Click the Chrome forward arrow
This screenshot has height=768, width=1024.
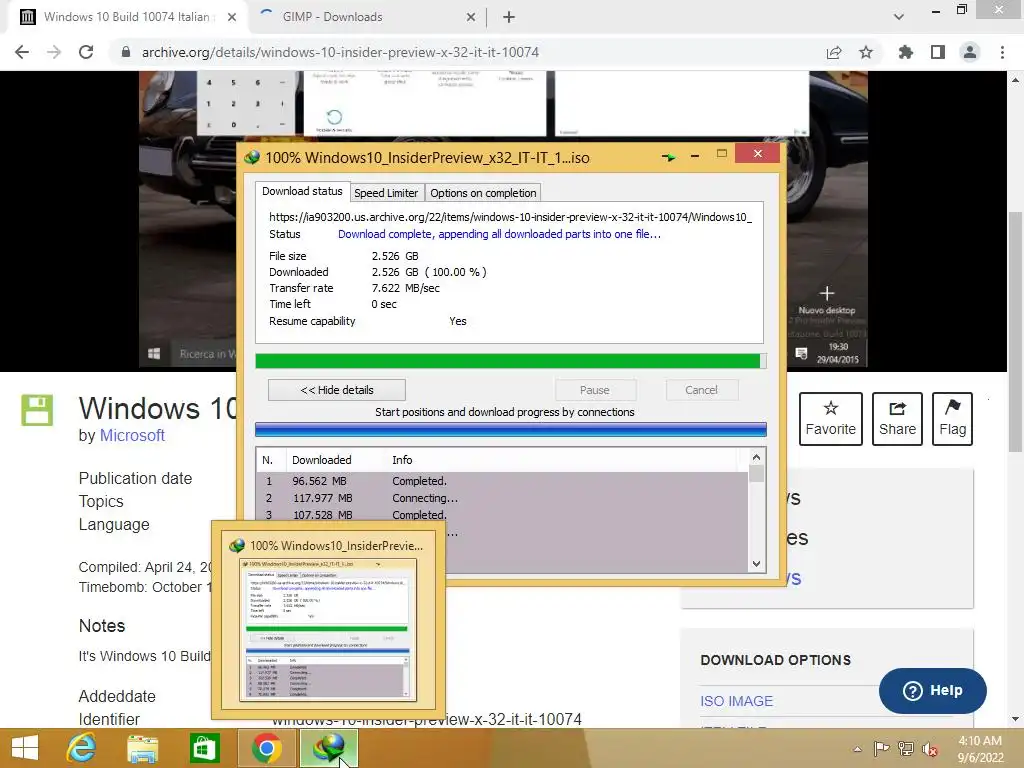point(54,52)
